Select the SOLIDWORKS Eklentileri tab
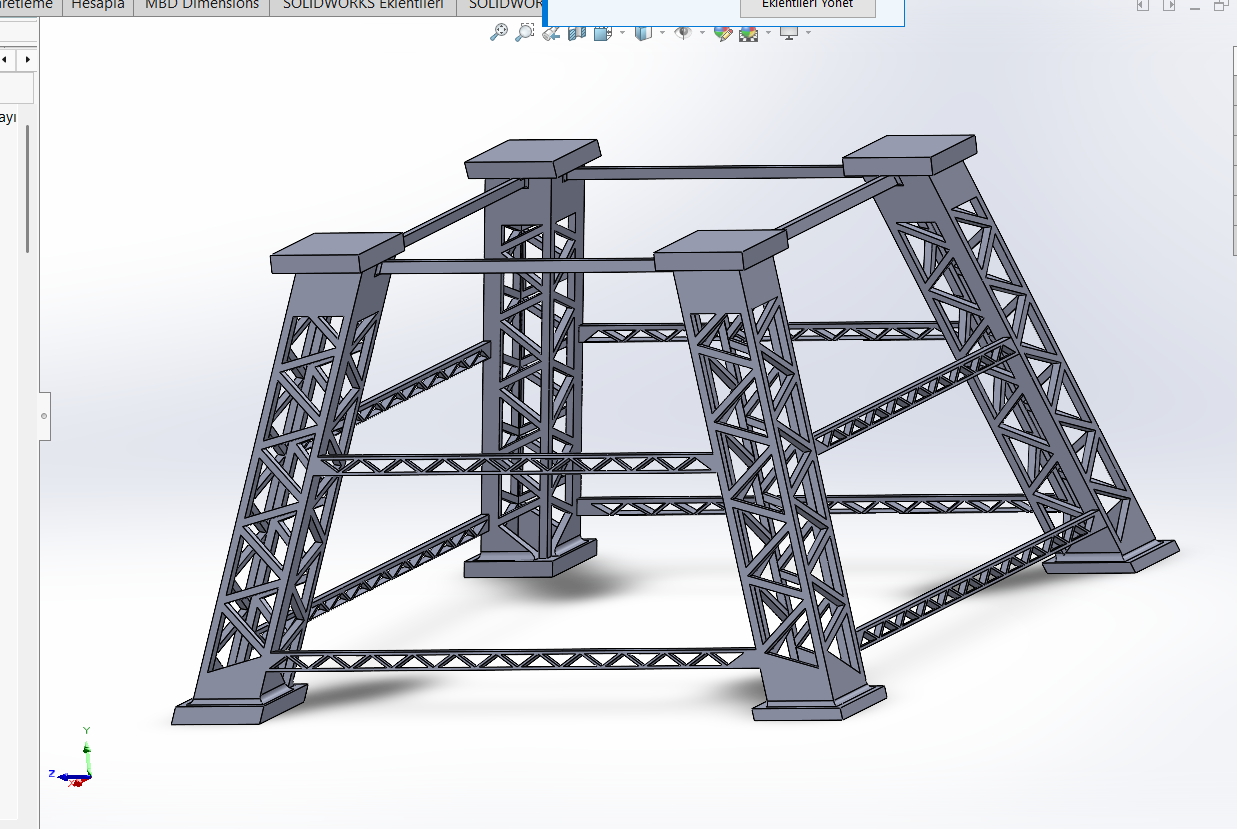 click(x=363, y=5)
